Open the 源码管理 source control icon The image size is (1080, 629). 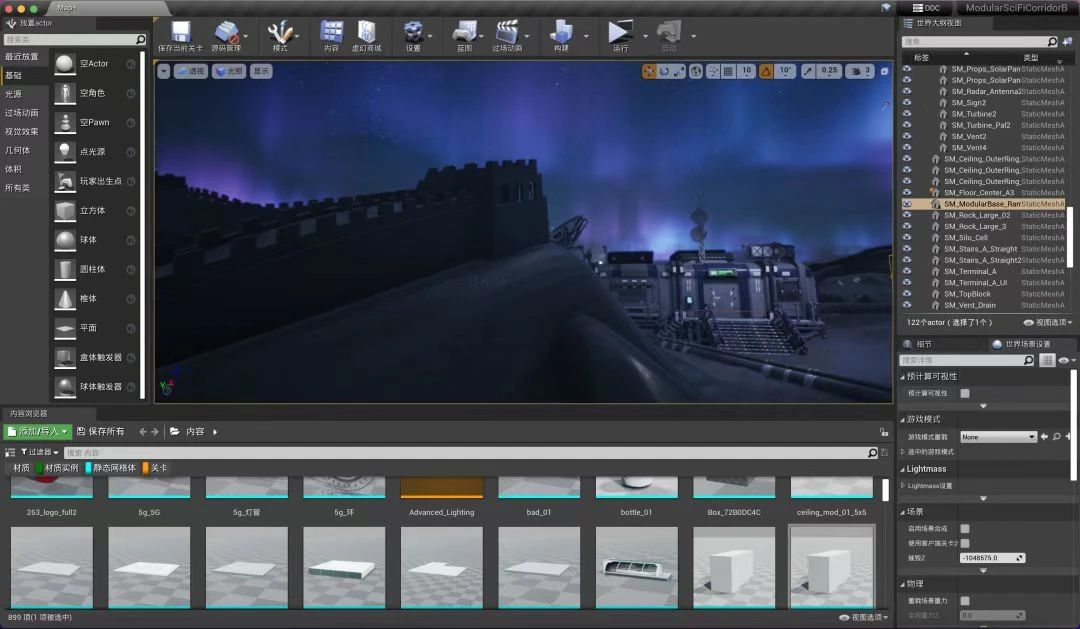tap(227, 32)
